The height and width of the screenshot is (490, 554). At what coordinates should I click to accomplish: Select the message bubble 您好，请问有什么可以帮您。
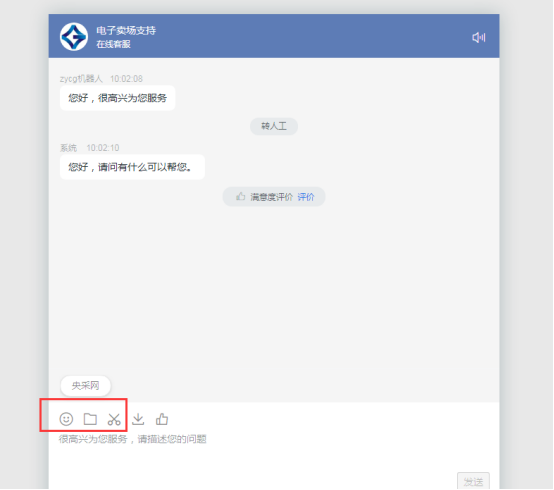132,167
